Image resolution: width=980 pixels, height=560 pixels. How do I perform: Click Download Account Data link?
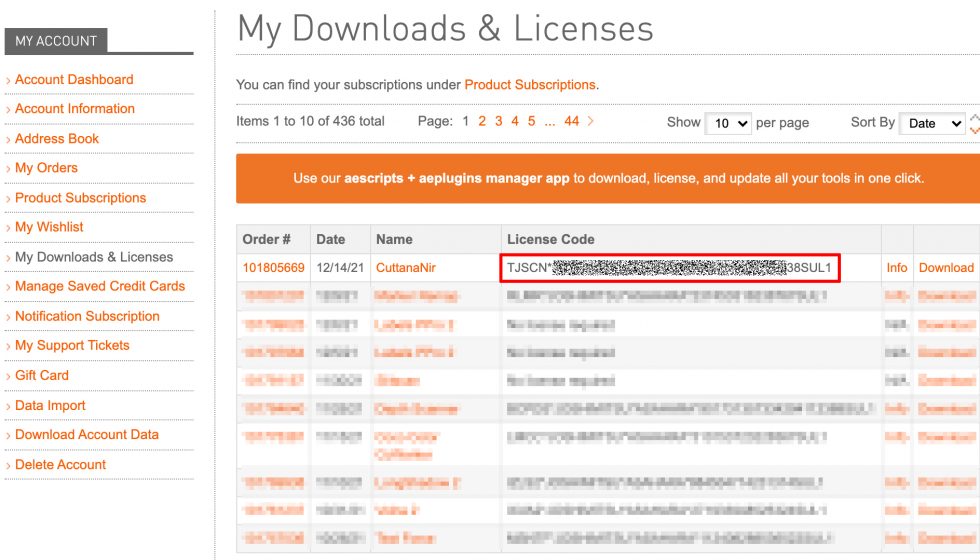[x=87, y=435]
